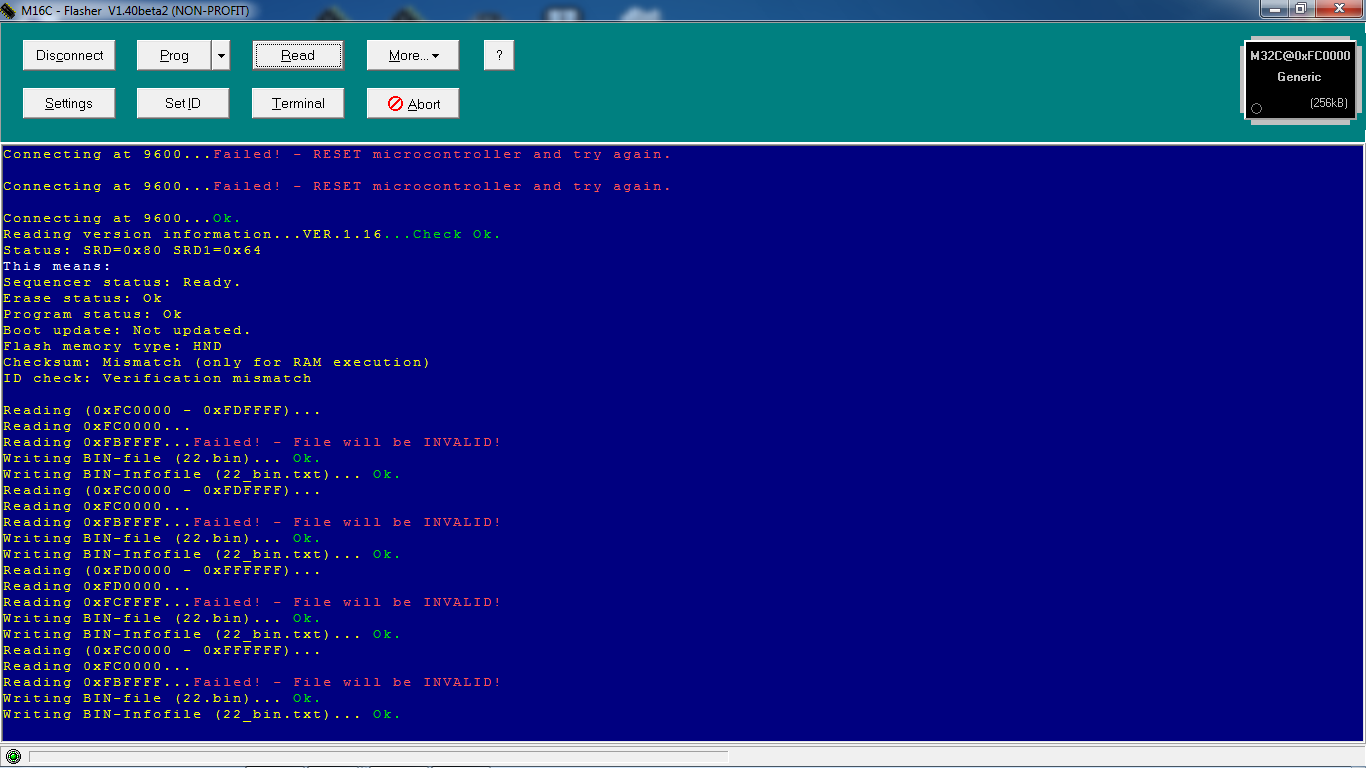Open help with the question mark button
The width and height of the screenshot is (1366, 768).
pos(498,56)
